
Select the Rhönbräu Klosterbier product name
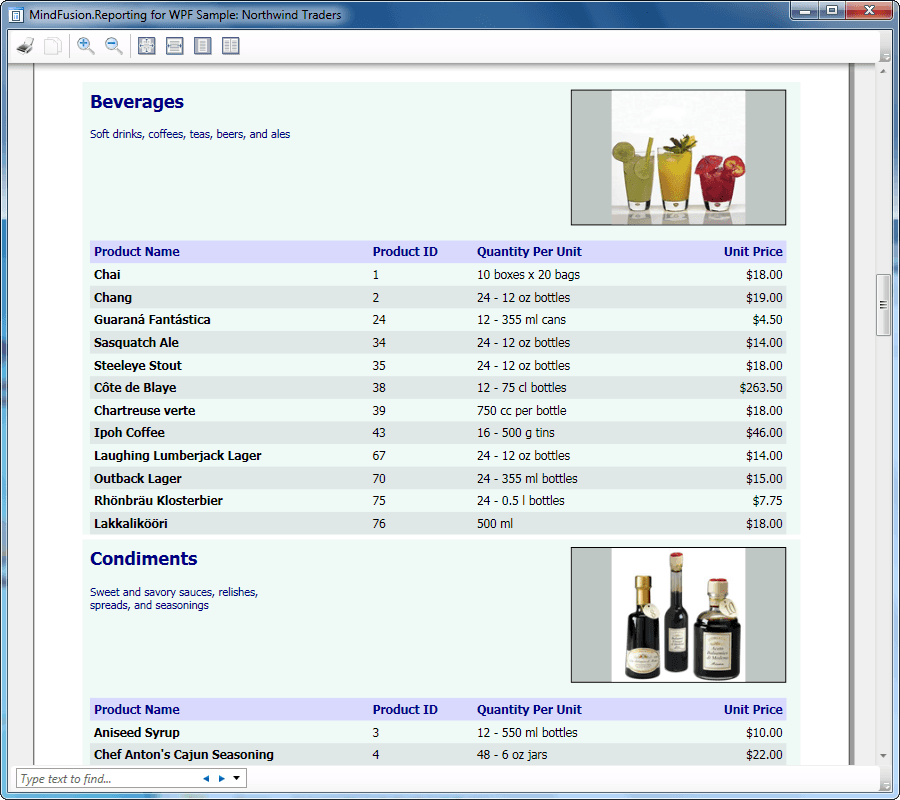click(158, 501)
